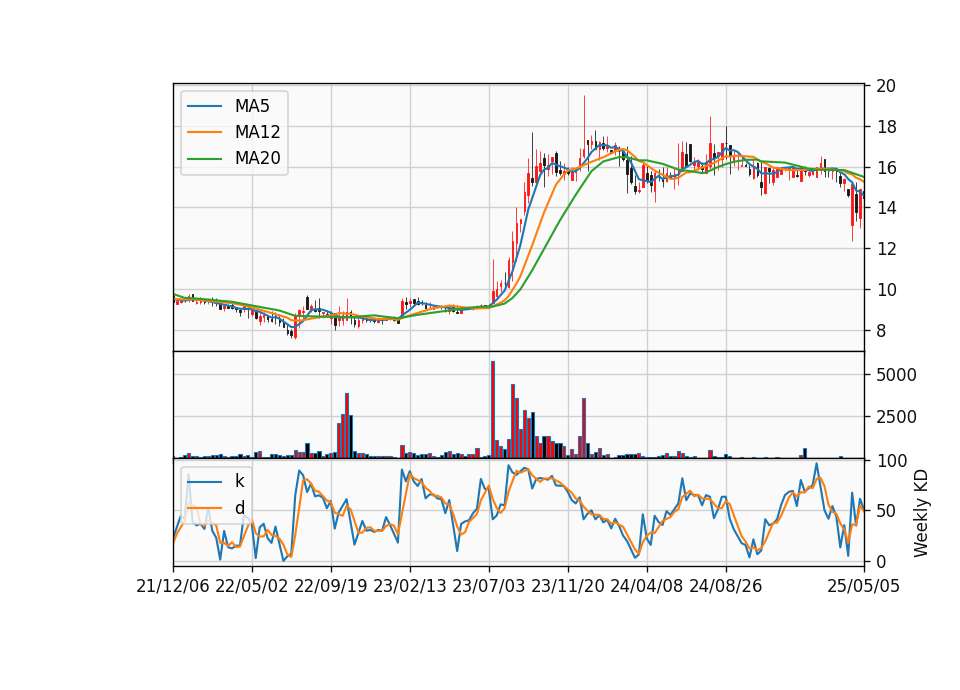Click the KD axis value 50
The width and height of the screenshot is (960, 690).
click(x=886, y=510)
